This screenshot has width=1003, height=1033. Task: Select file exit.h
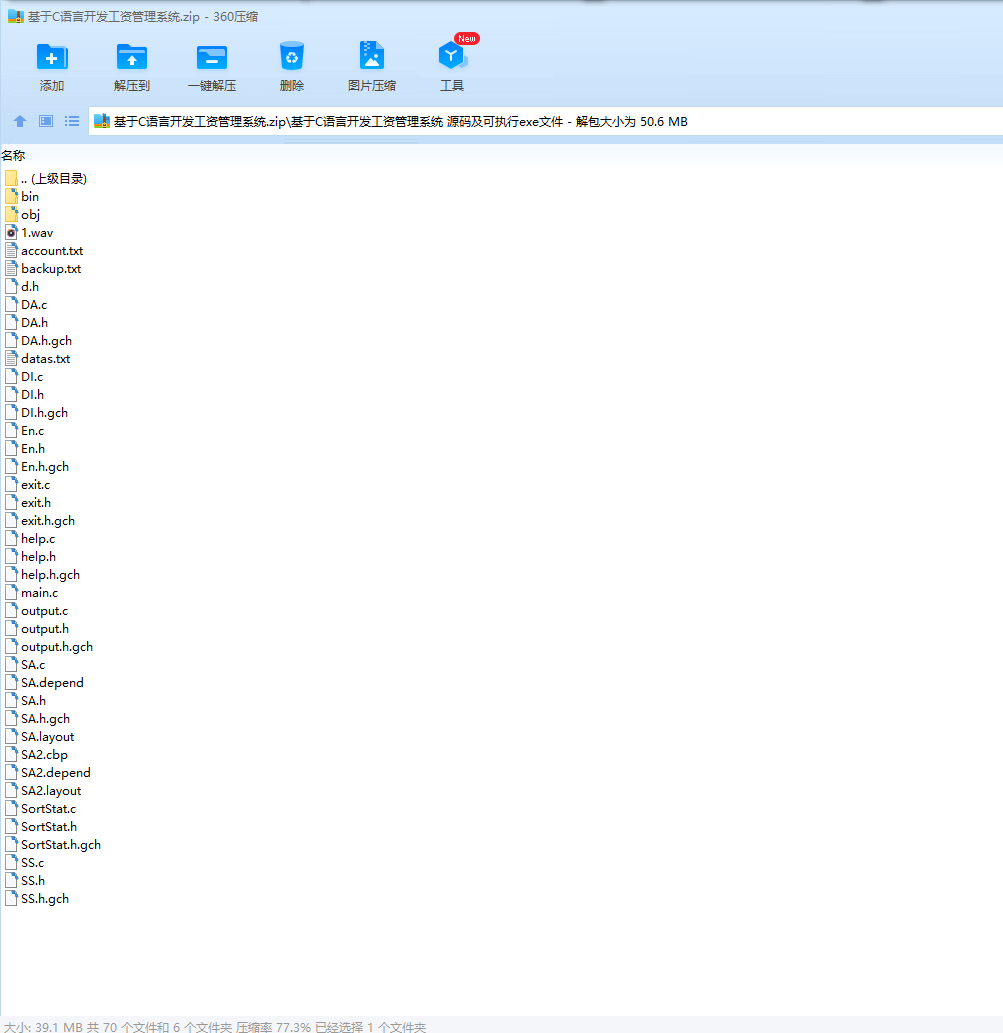tap(28, 503)
